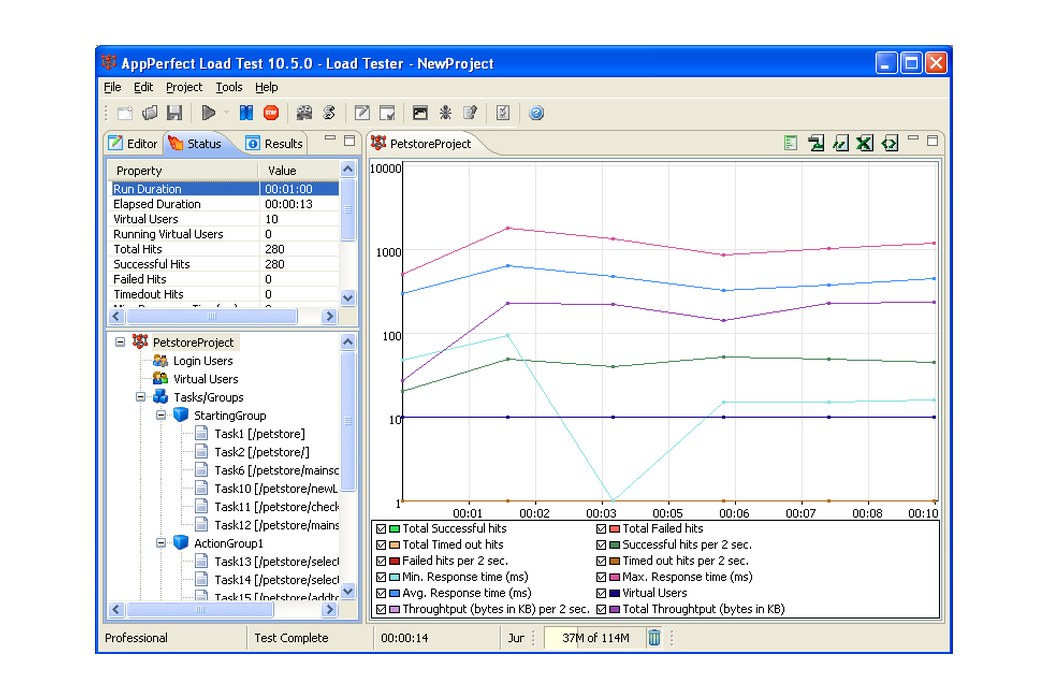
Task: Stop the test with red STOP icon
Action: click(271, 113)
